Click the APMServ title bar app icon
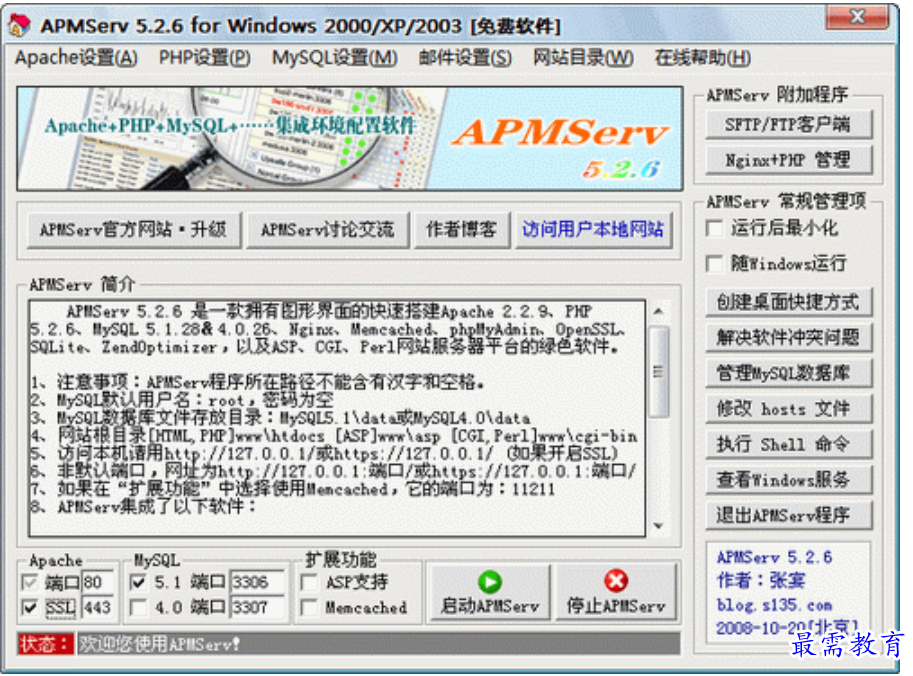Viewport: 913px width, 676px height. 19,24
